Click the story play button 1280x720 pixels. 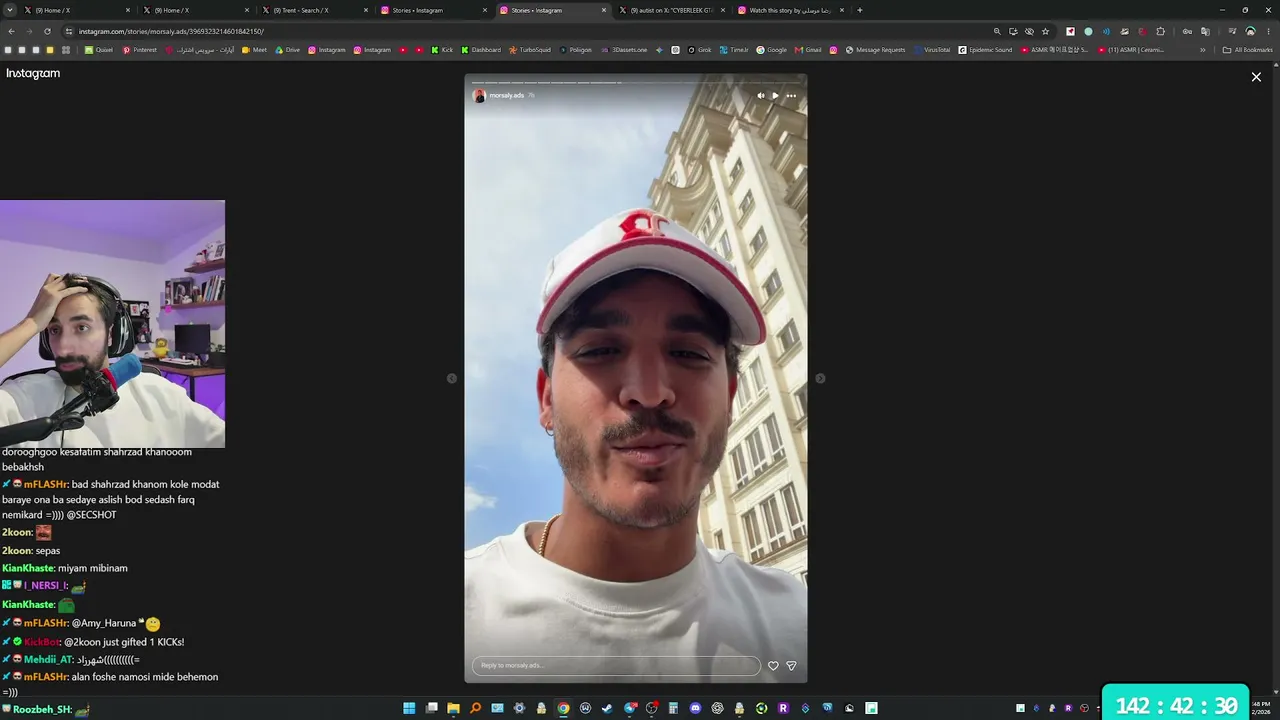[x=775, y=96]
